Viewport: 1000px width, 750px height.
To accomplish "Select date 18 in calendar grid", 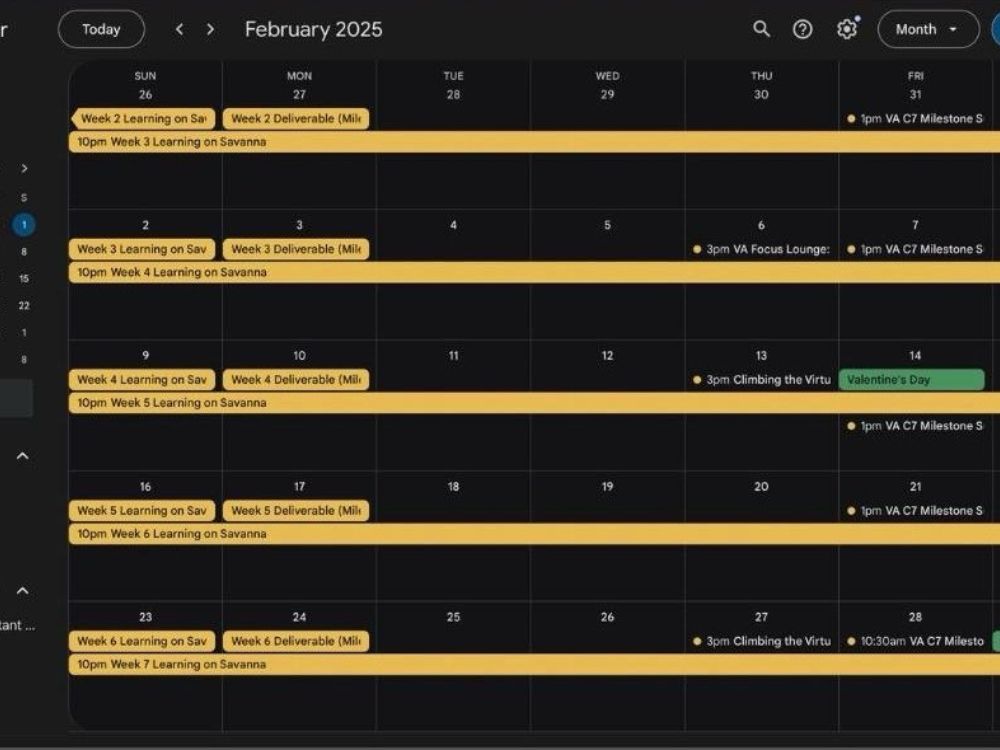I will point(453,487).
